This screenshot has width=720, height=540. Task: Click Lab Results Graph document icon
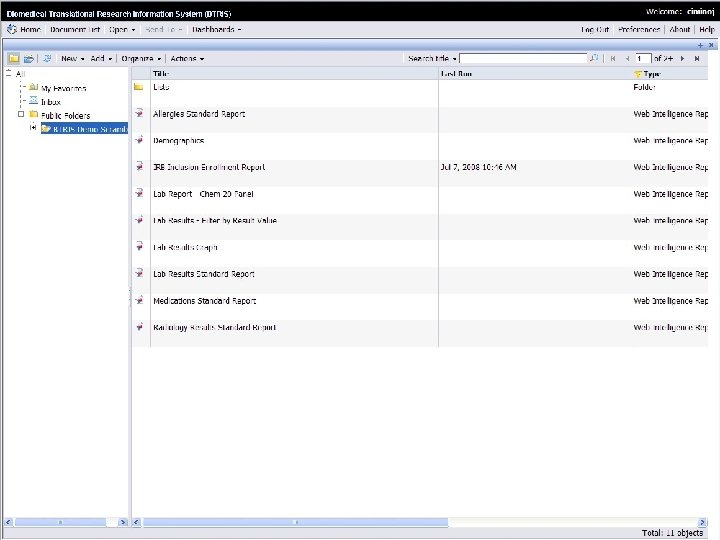click(x=139, y=246)
